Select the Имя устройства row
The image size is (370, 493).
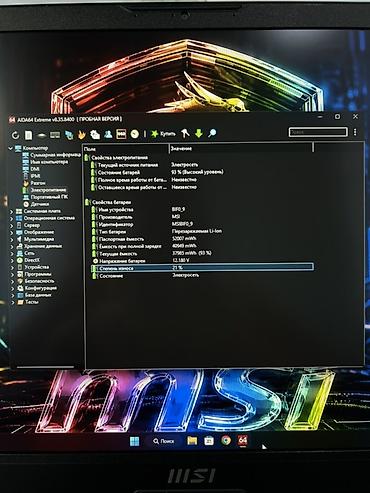pyautogui.click(x=201, y=209)
